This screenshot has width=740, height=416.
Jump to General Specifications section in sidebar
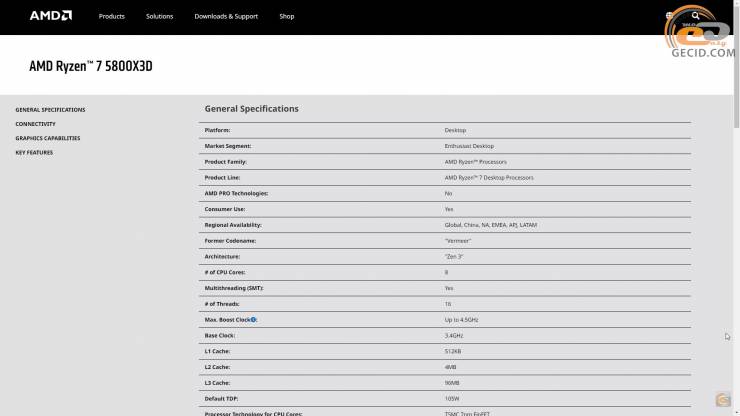point(50,110)
